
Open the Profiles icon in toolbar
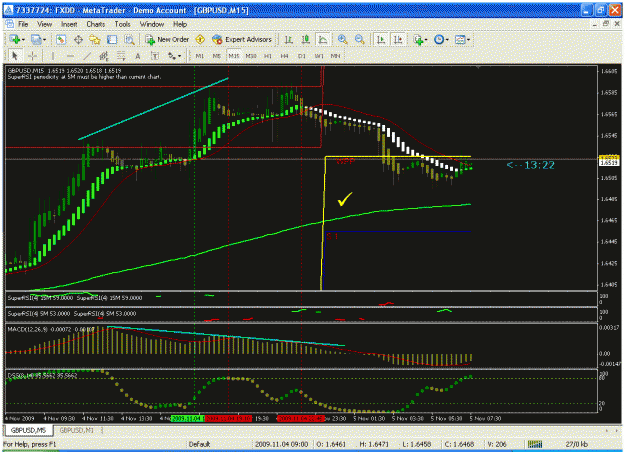pyautogui.click(x=36, y=39)
